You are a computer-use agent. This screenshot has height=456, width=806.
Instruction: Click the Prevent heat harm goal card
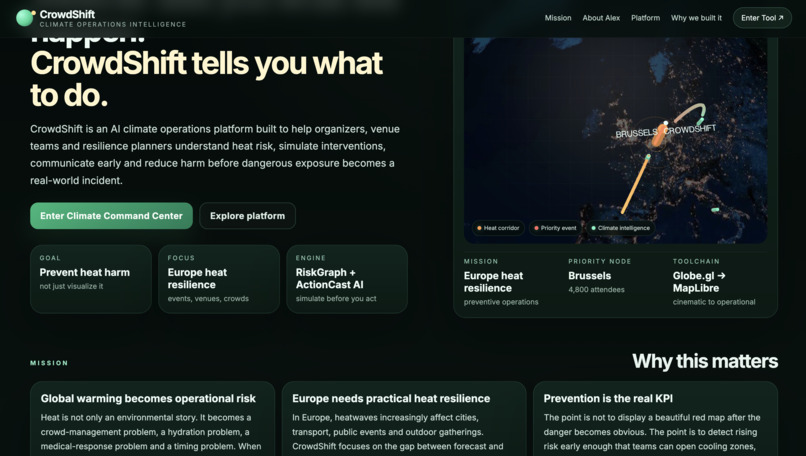click(90, 279)
